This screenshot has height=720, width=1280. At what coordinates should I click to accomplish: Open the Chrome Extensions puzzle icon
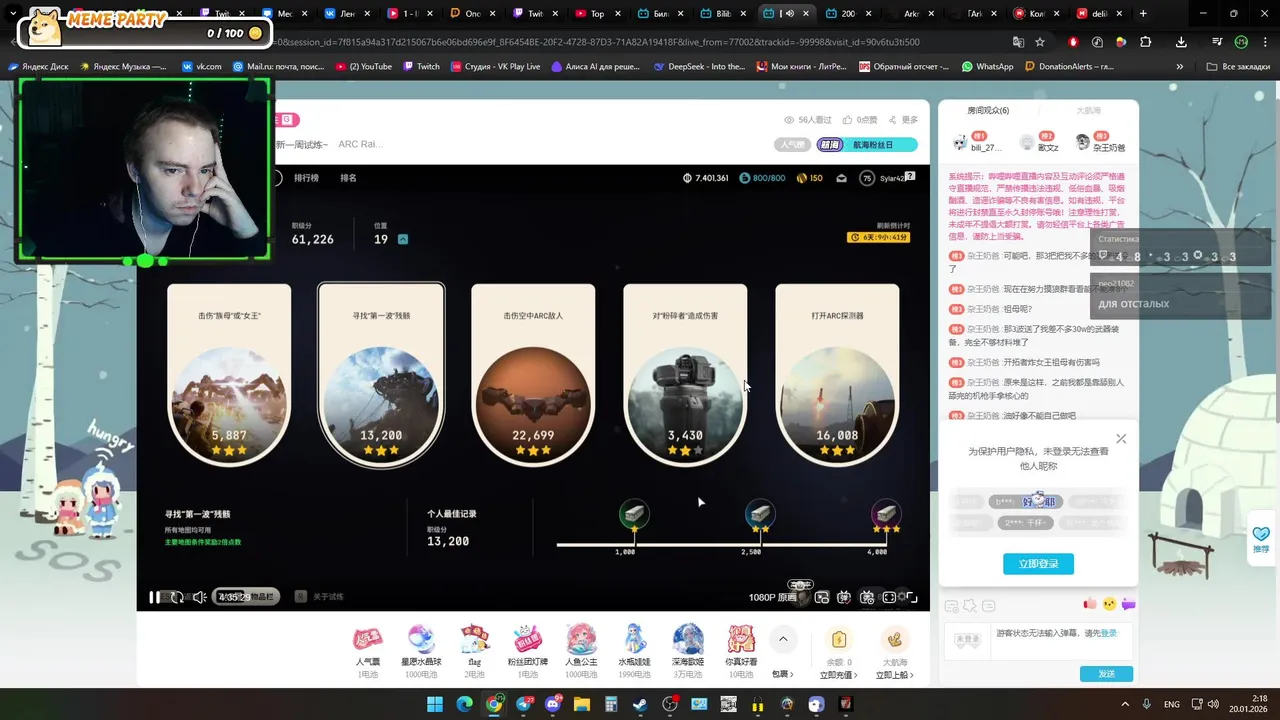pyautogui.click(x=1146, y=42)
